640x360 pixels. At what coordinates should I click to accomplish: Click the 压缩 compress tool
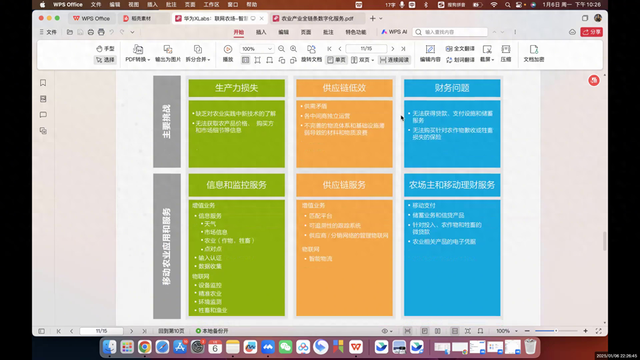[x=506, y=53]
